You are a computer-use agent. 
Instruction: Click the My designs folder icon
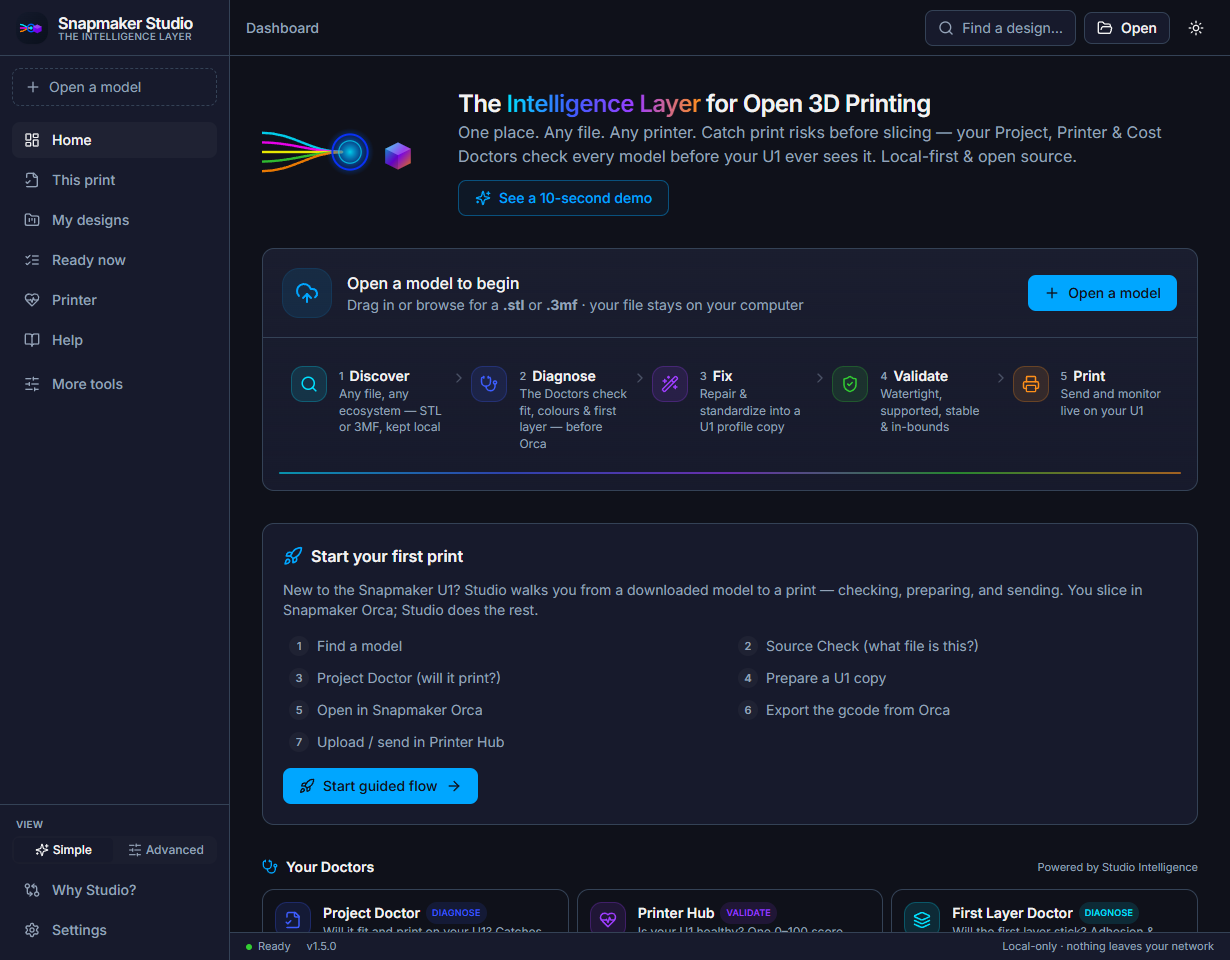pyautogui.click(x=32, y=220)
